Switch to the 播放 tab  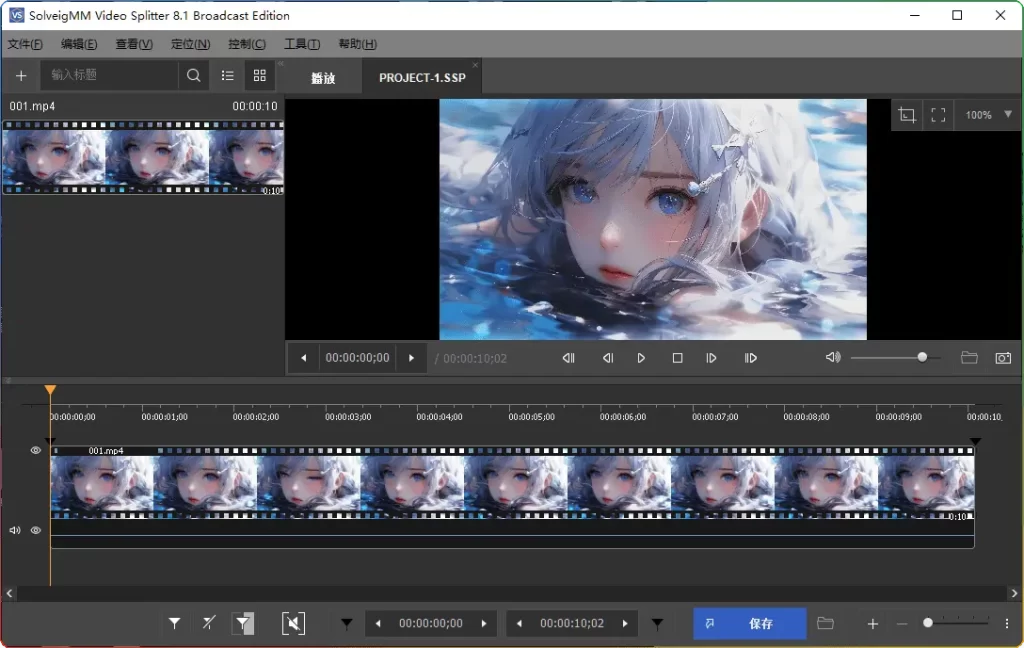pyautogui.click(x=323, y=78)
